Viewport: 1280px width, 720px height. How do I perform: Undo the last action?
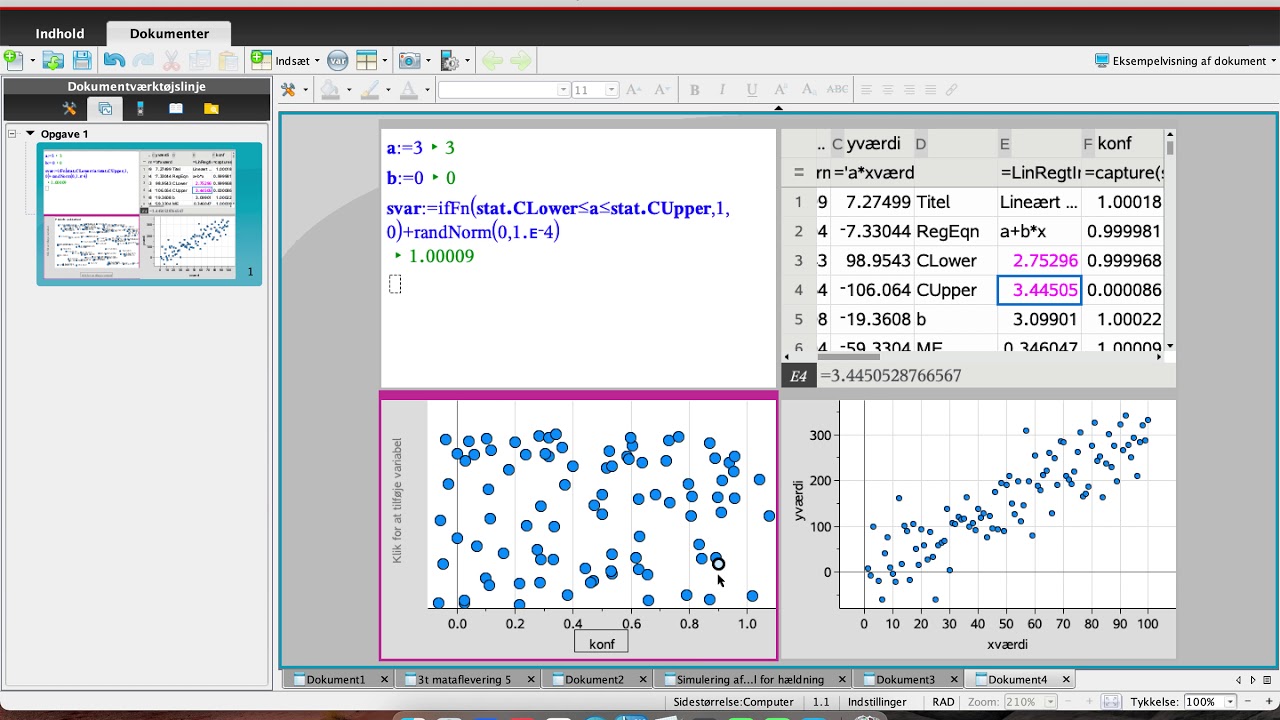click(x=114, y=60)
